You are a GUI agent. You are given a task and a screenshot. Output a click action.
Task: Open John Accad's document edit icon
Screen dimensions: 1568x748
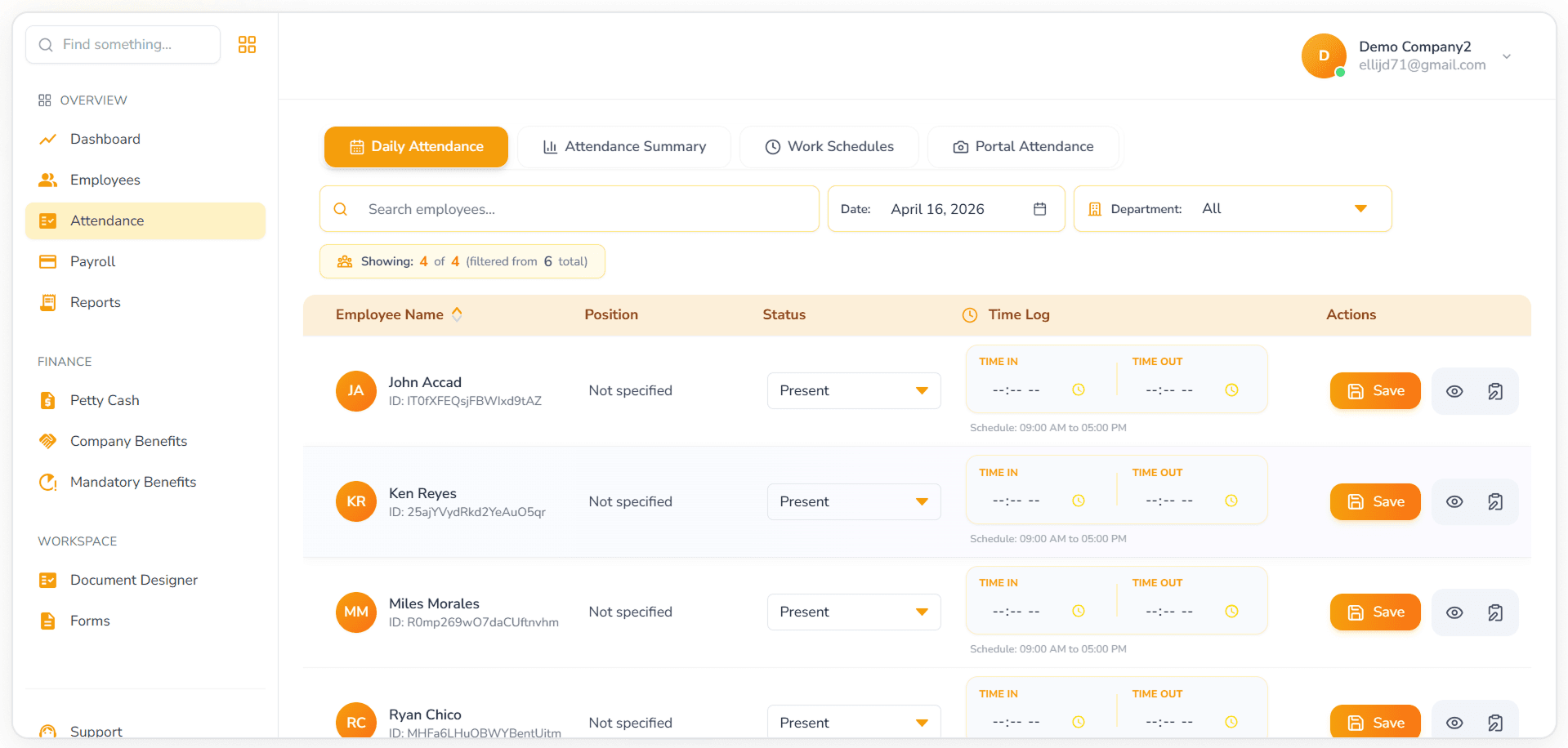pyautogui.click(x=1494, y=391)
